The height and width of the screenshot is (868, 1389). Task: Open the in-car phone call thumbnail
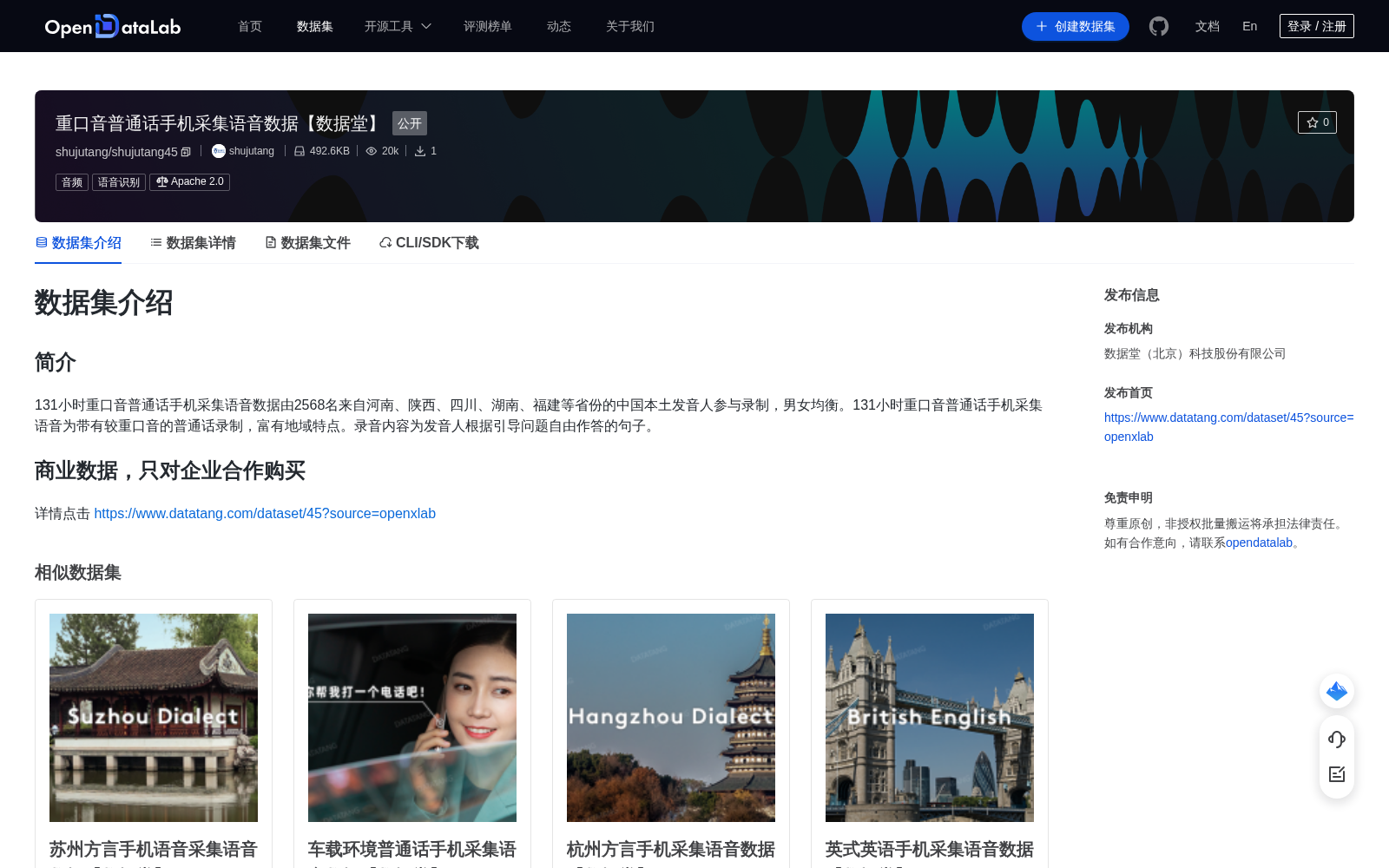point(412,718)
